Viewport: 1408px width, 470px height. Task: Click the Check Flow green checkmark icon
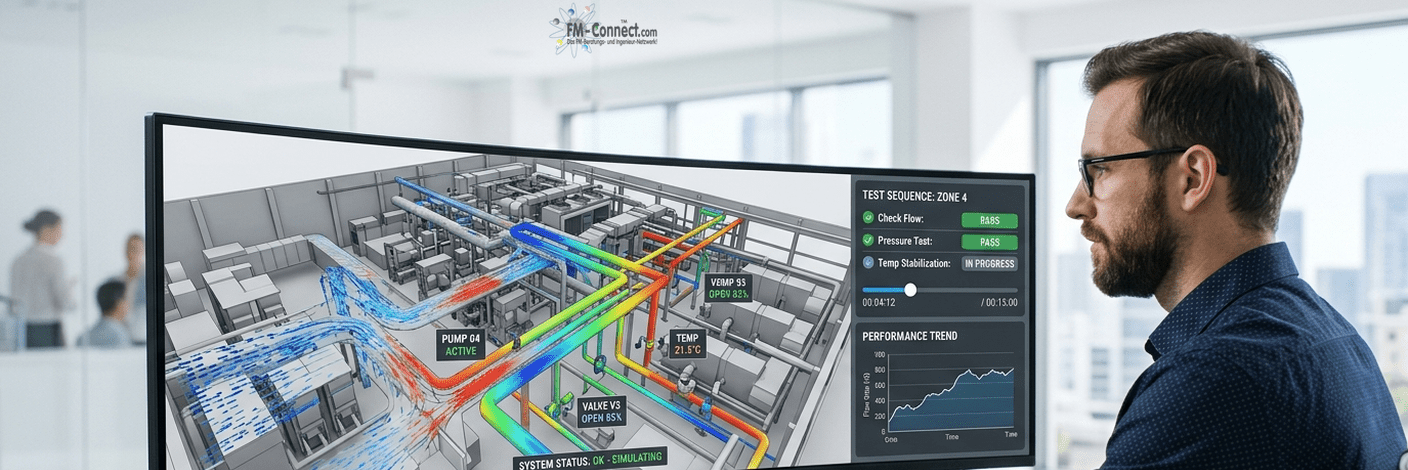pyautogui.click(x=868, y=218)
